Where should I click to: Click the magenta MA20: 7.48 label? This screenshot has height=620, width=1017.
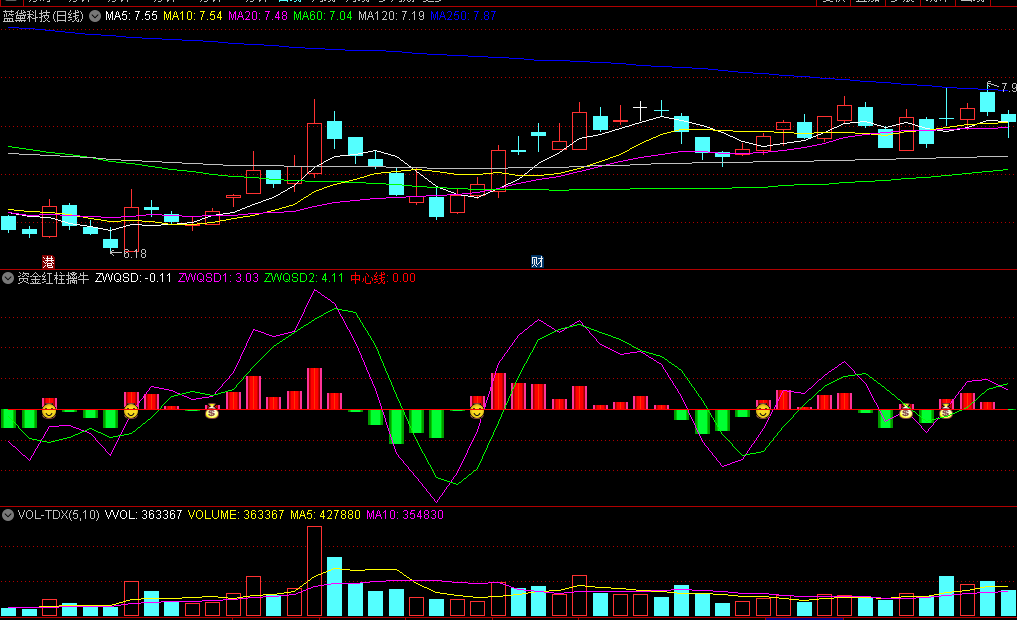click(257, 16)
